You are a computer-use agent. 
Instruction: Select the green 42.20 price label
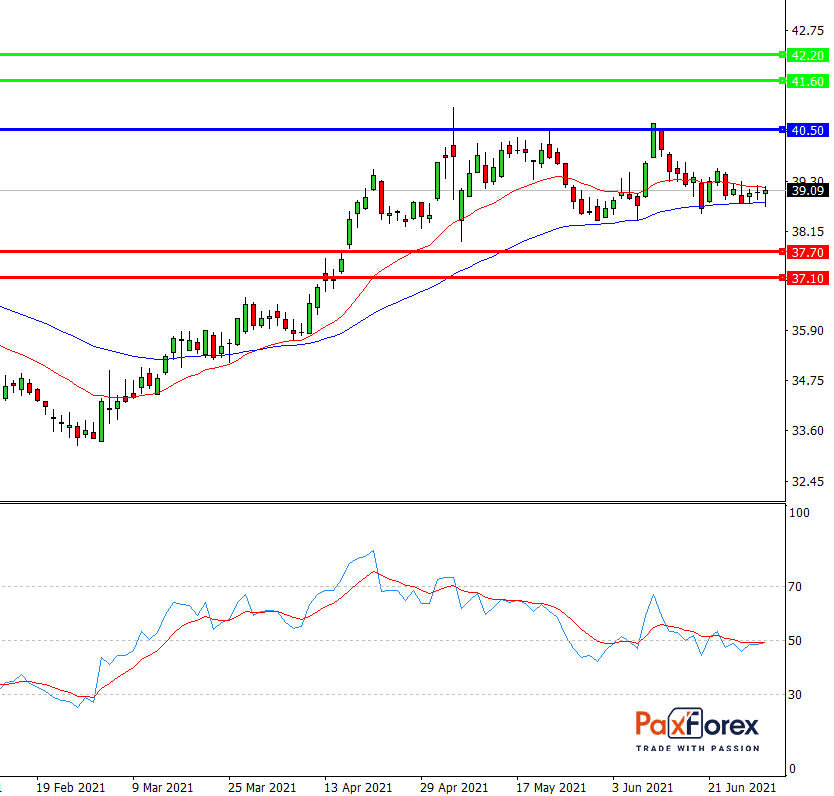pyautogui.click(x=807, y=55)
